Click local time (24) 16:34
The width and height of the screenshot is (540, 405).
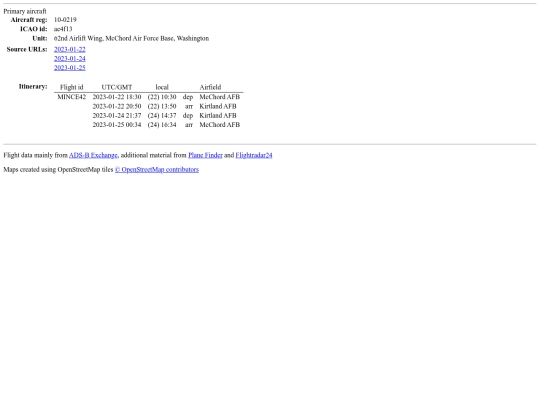click(162, 125)
